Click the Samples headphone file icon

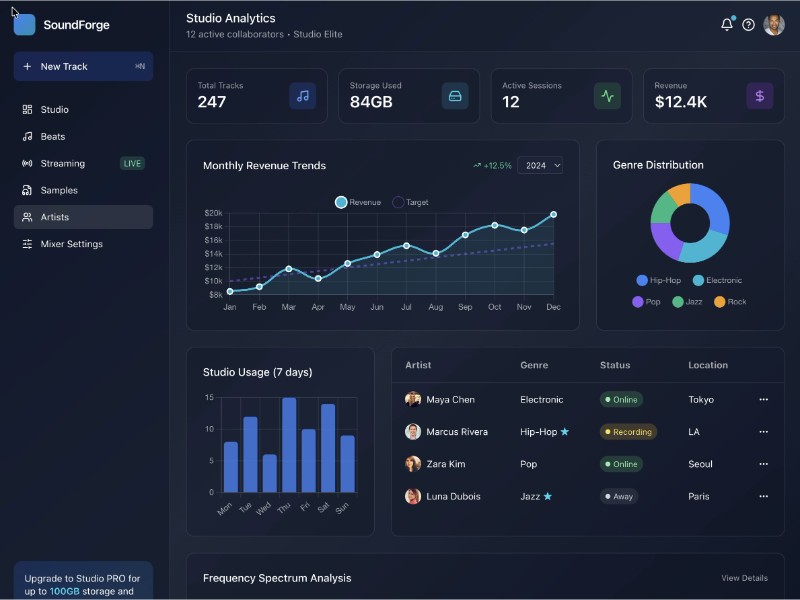coord(27,190)
